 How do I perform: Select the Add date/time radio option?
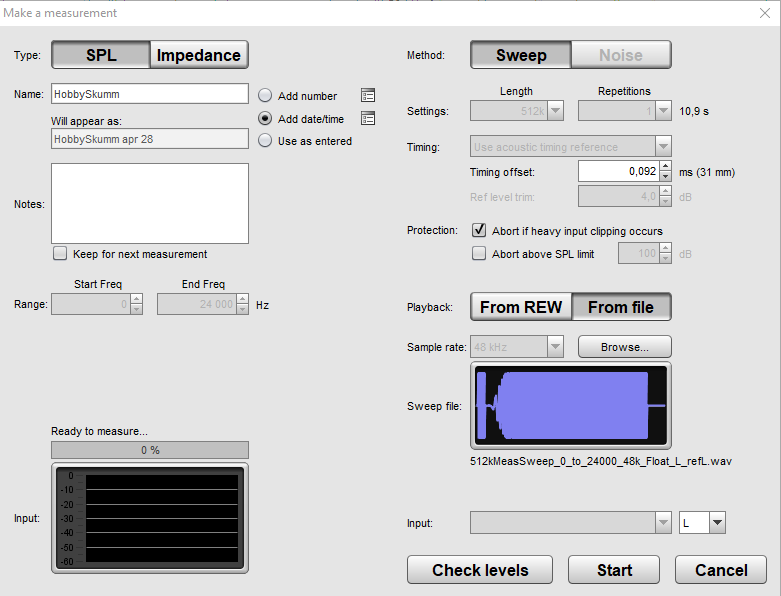[x=265, y=119]
